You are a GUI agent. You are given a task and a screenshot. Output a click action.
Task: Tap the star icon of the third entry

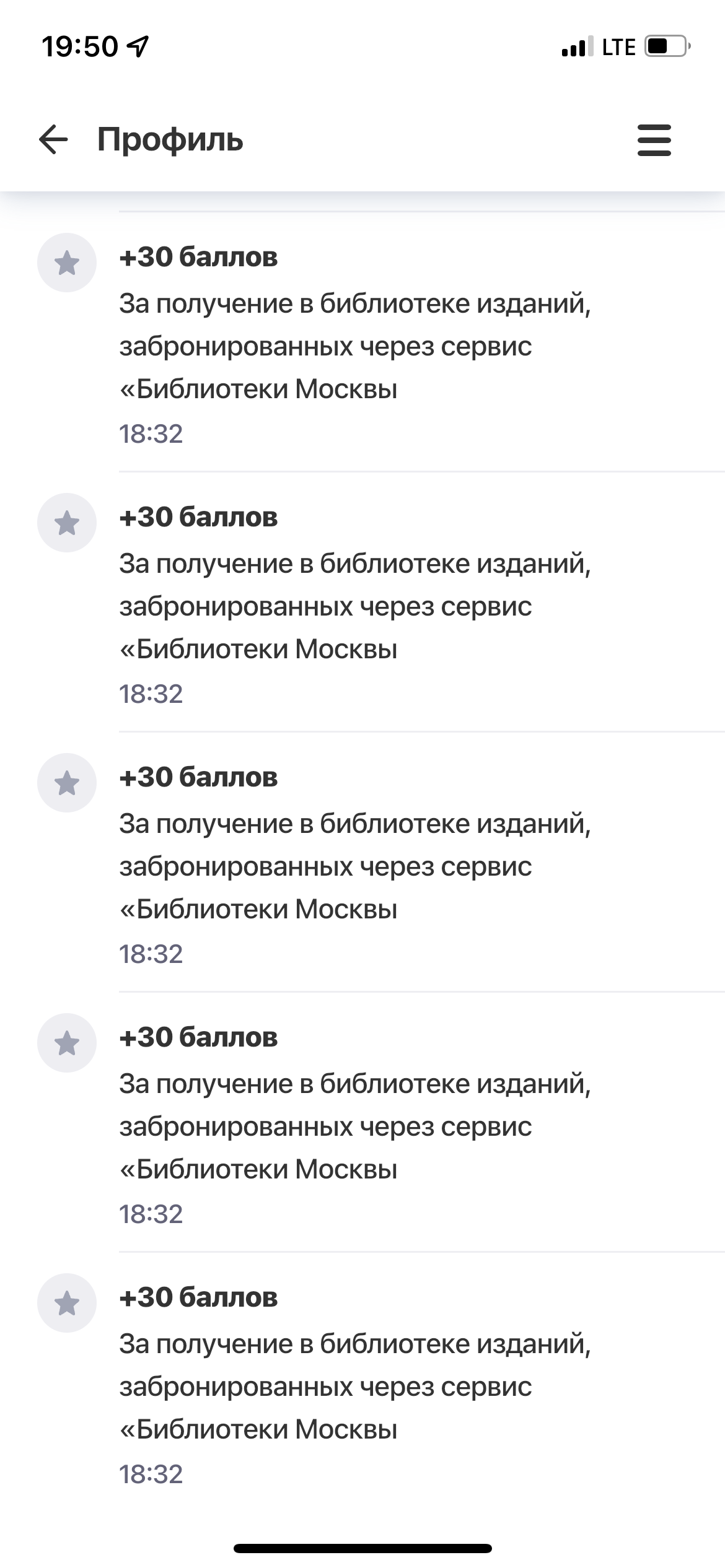67,783
